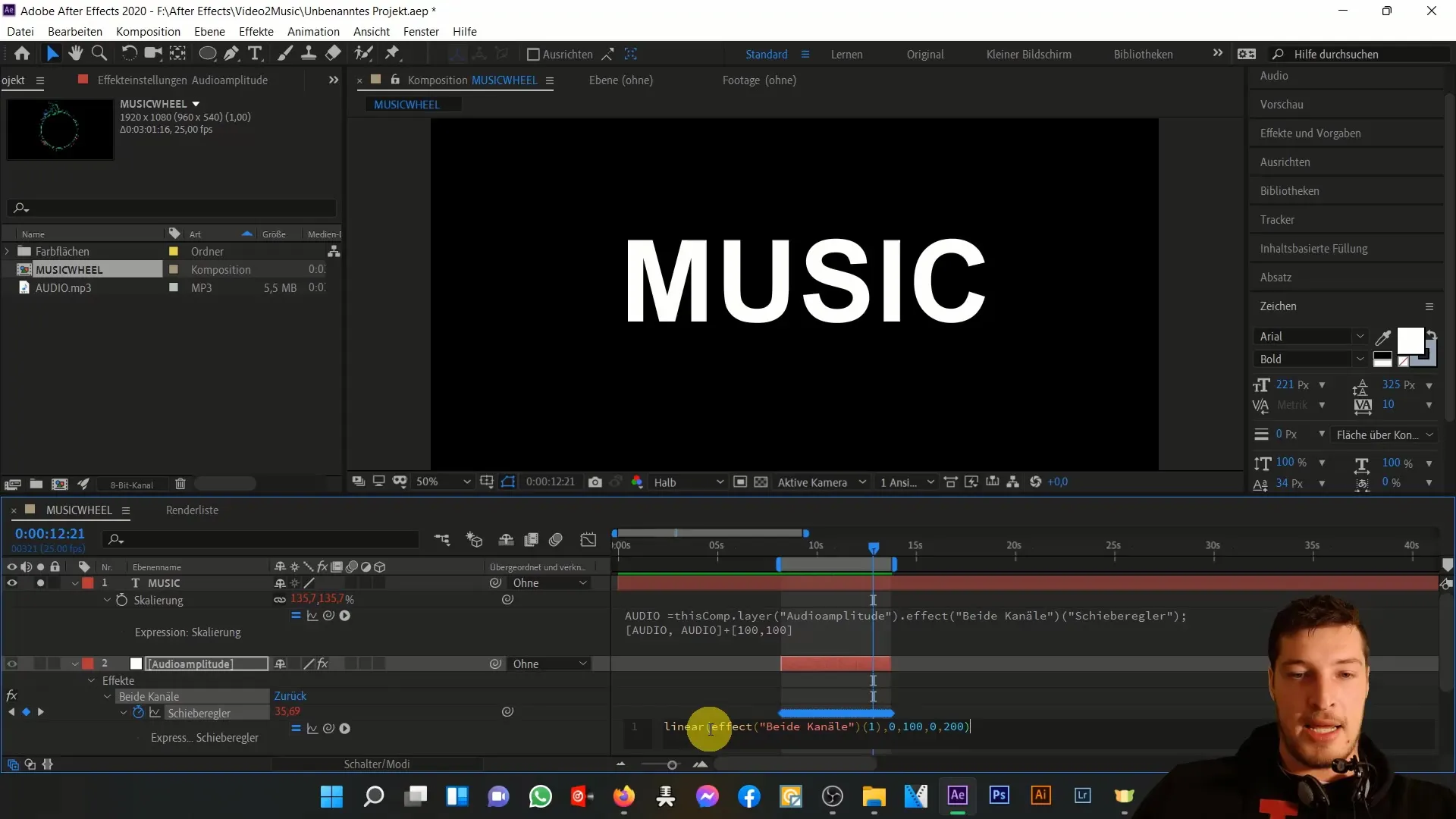Select the Zoom magnifier tool

[99, 54]
